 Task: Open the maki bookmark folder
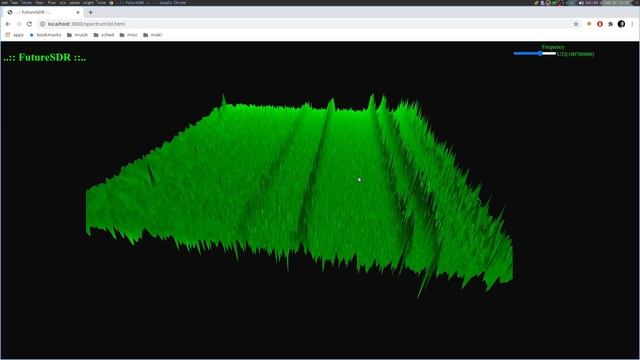pos(152,35)
